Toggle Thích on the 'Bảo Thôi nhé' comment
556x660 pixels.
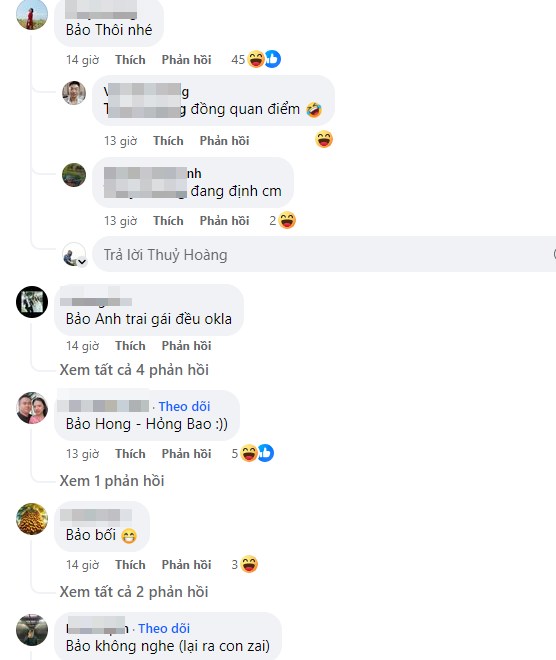click(x=130, y=60)
